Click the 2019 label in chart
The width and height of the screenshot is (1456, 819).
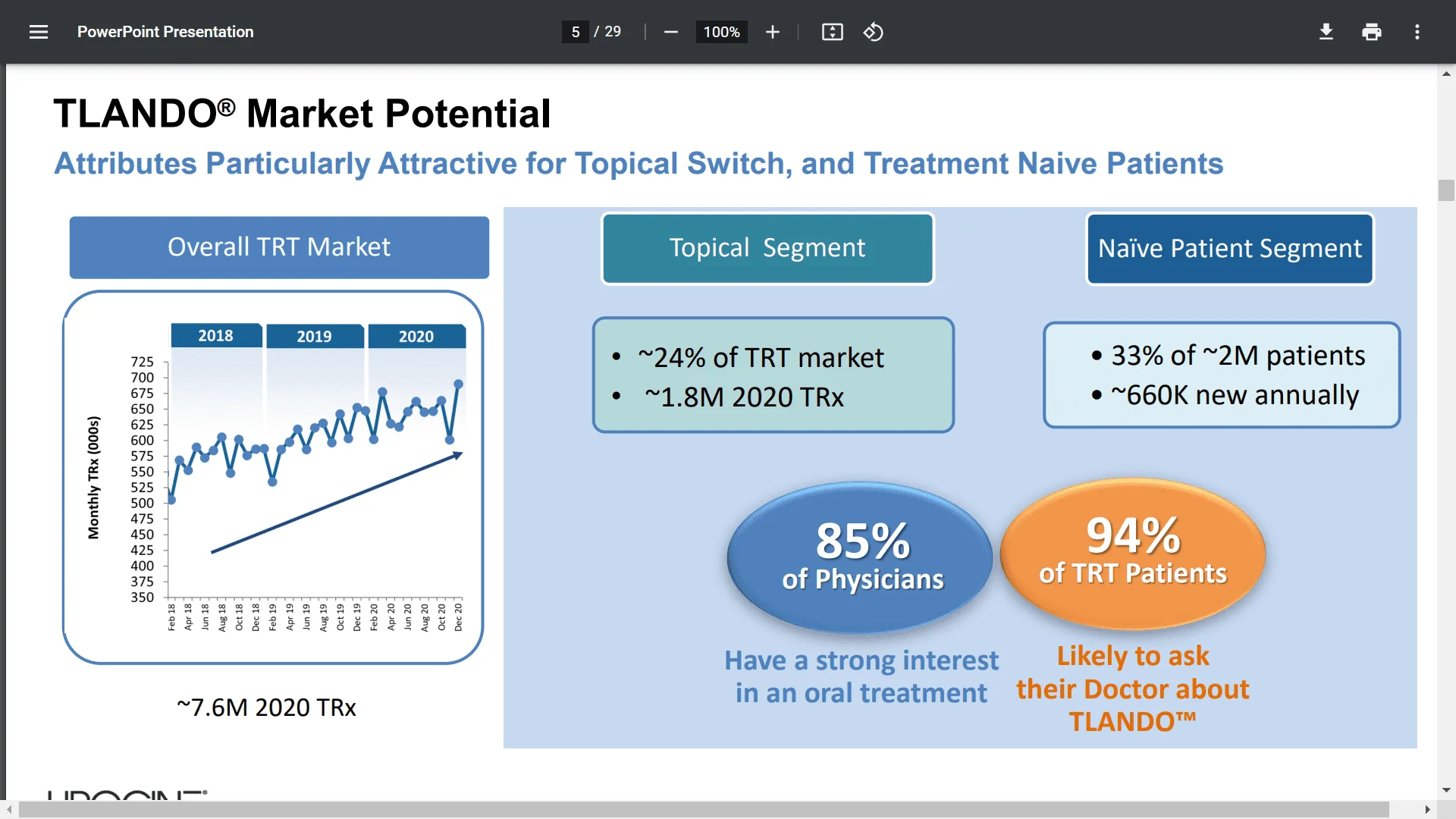315,336
